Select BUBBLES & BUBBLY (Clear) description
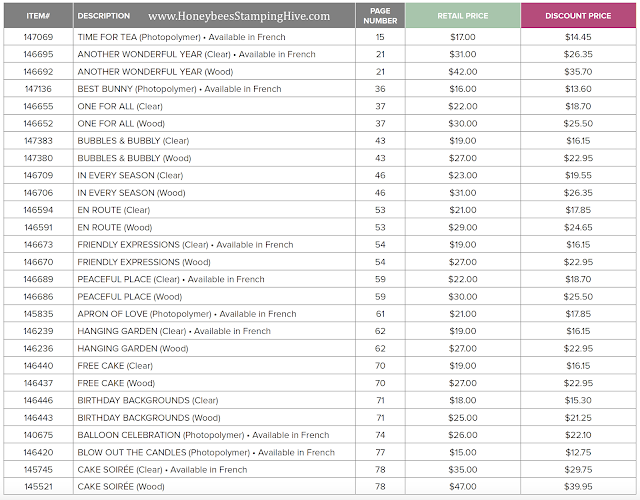The image size is (640, 500). tap(133, 141)
